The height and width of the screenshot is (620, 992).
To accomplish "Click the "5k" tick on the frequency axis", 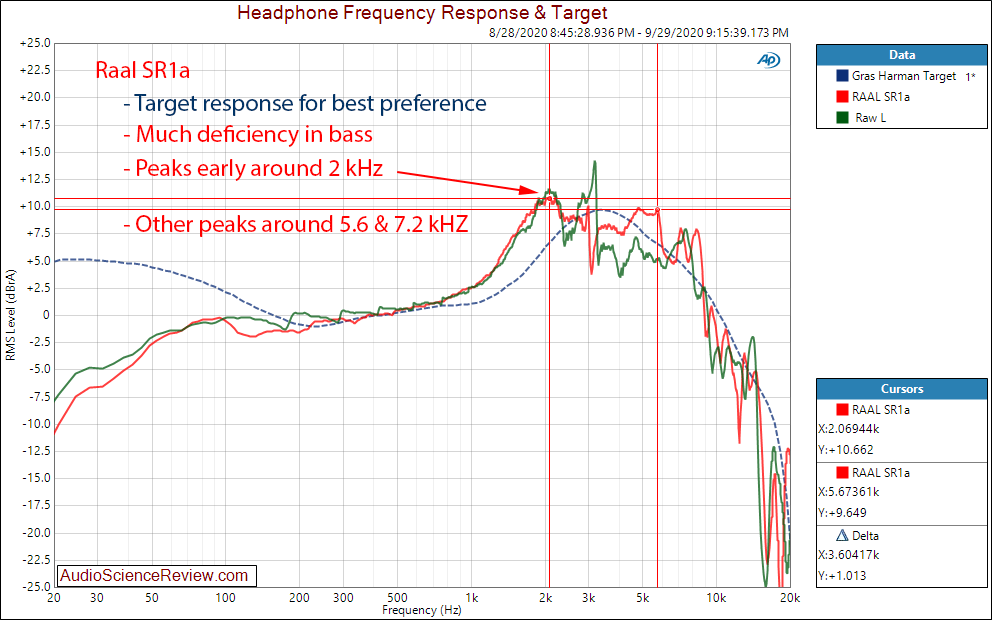I will [643, 598].
